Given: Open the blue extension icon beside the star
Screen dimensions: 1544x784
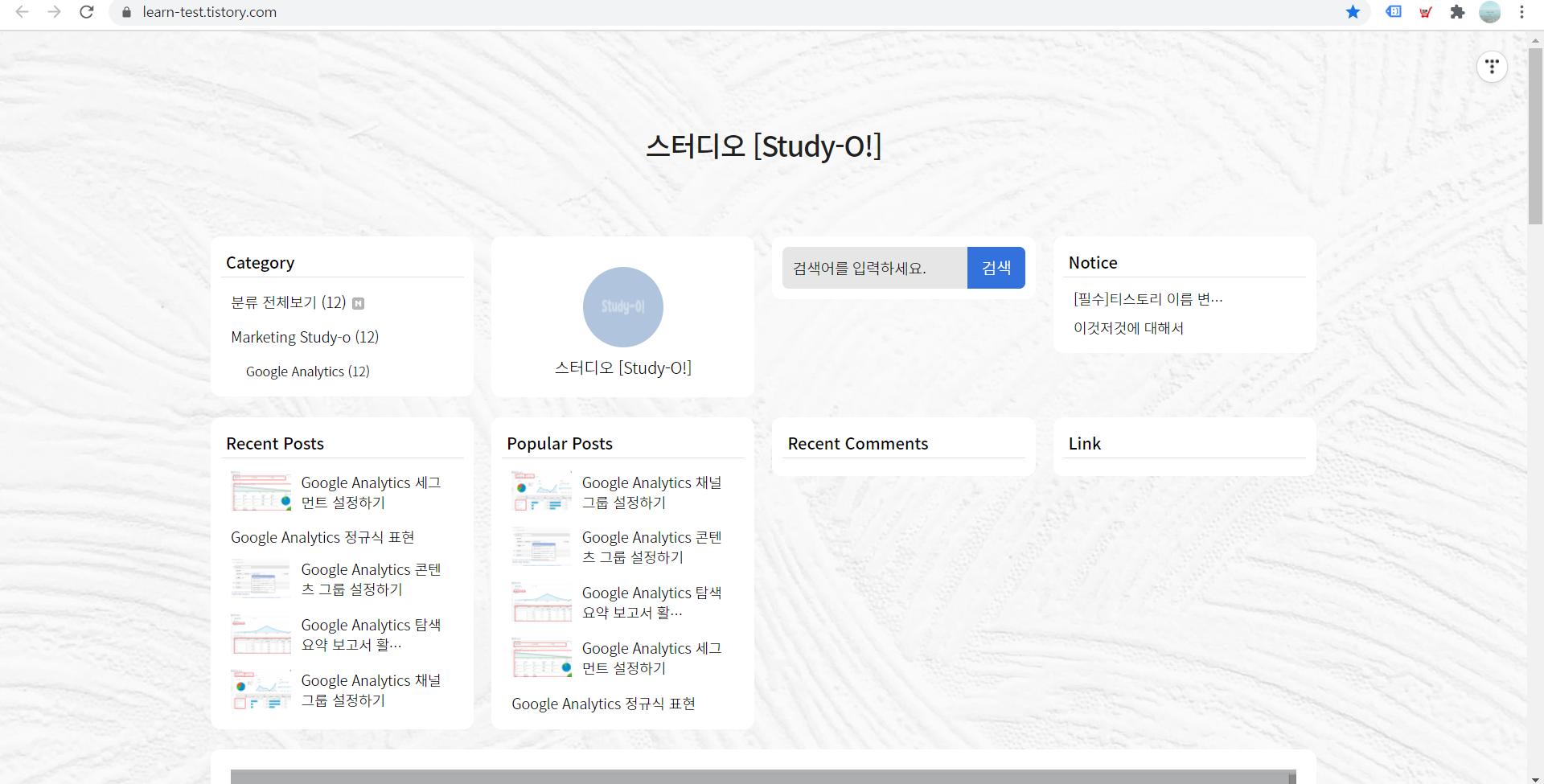Looking at the screenshot, I should (1394, 12).
